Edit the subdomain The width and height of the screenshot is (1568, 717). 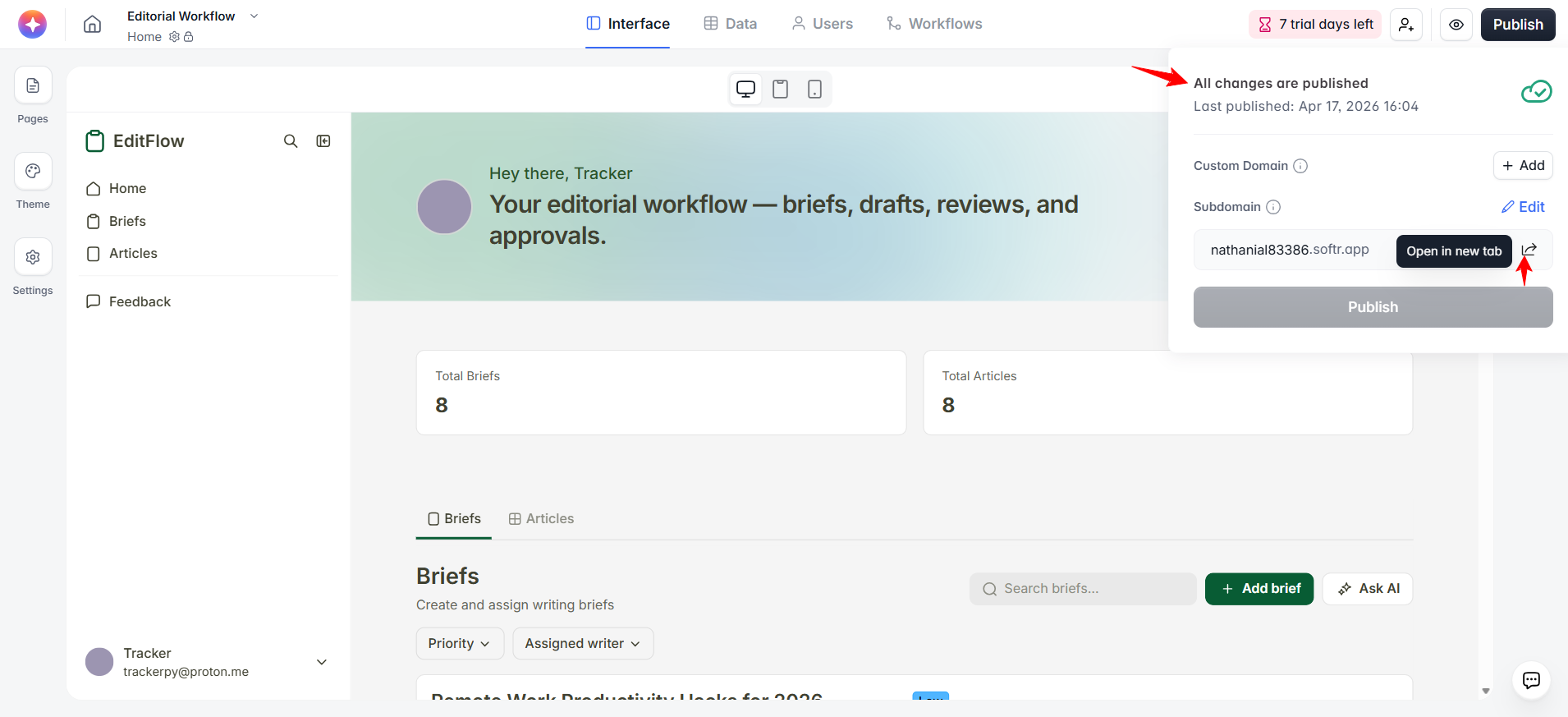coord(1523,207)
